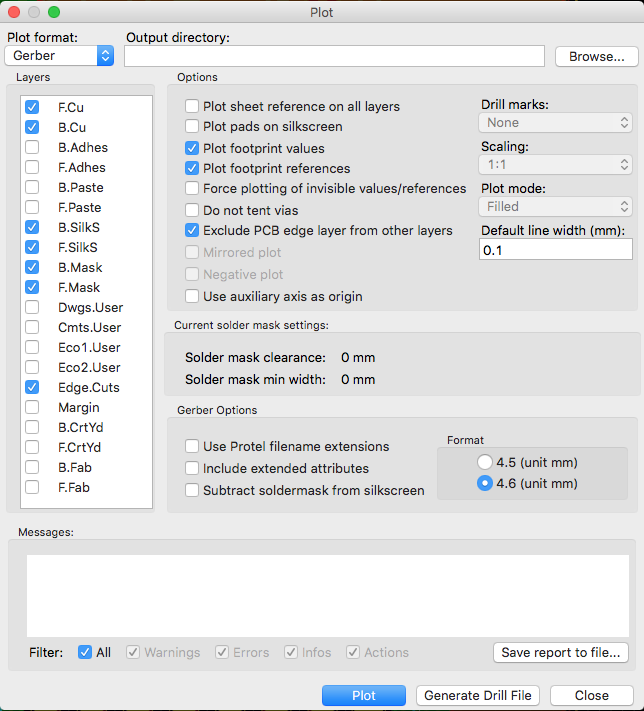Enable Subtract soldermask from silkscreen
The image size is (644, 711).
[x=192, y=490]
